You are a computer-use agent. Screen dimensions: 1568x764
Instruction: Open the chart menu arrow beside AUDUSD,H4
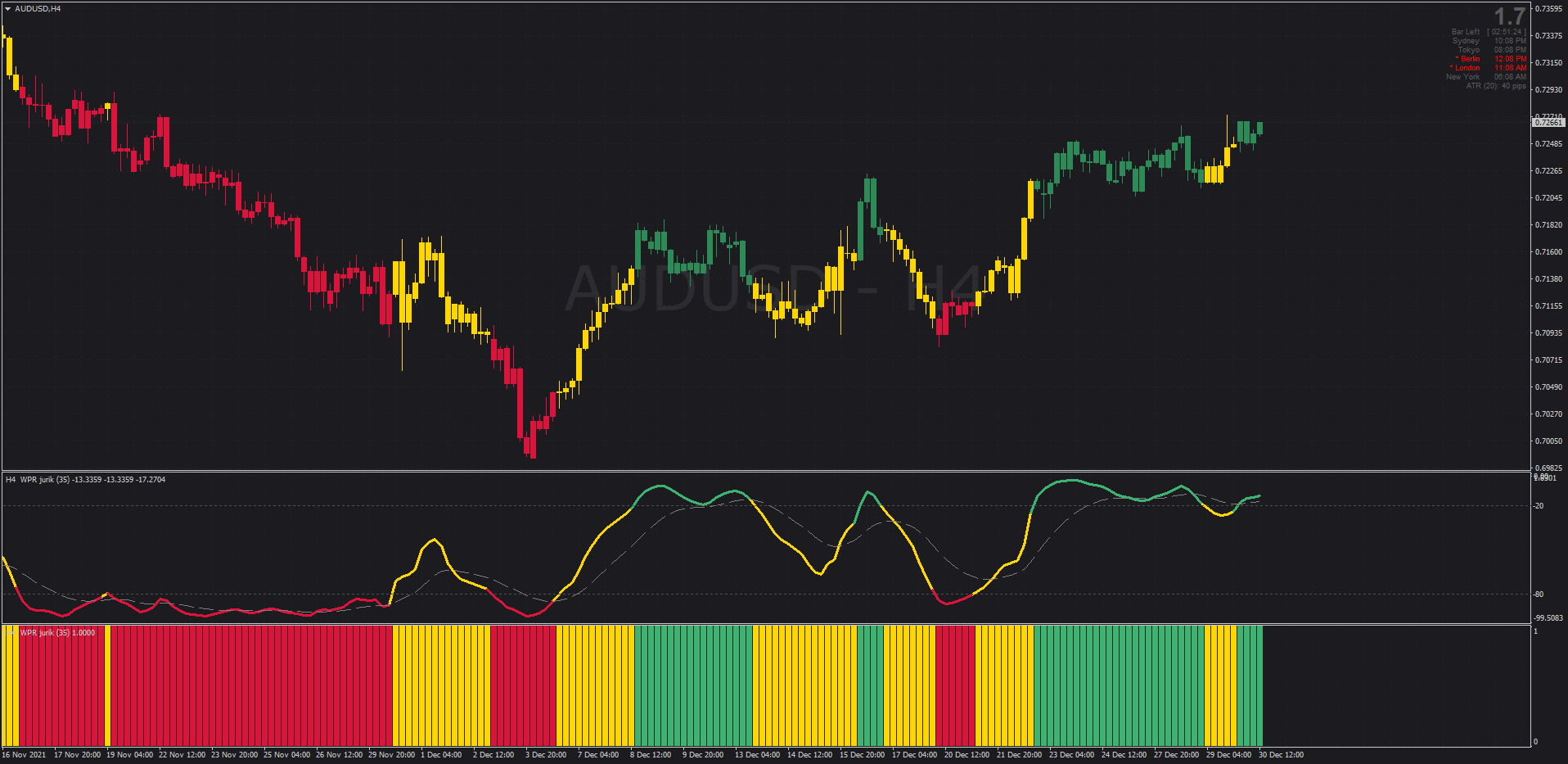(7, 9)
